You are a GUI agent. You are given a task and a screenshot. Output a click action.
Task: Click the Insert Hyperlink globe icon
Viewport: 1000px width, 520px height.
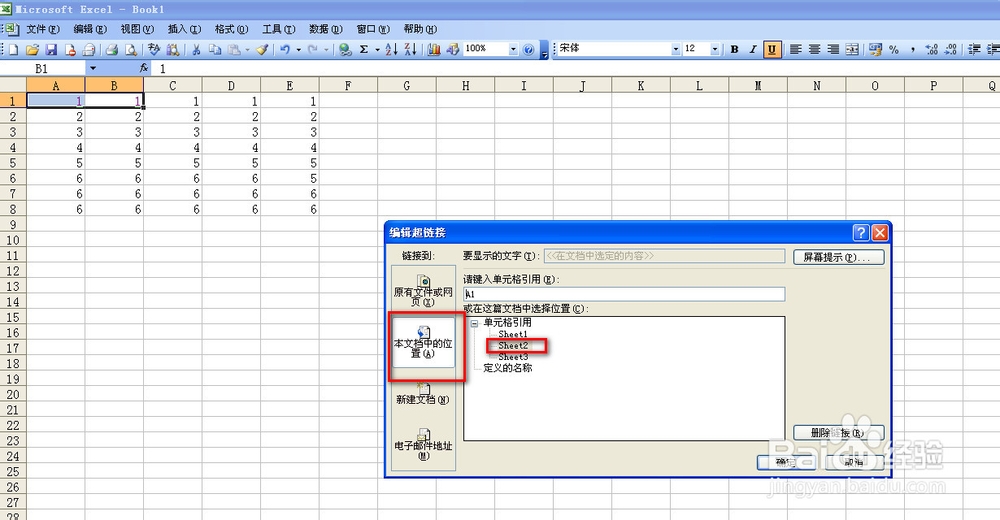point(345,49)
